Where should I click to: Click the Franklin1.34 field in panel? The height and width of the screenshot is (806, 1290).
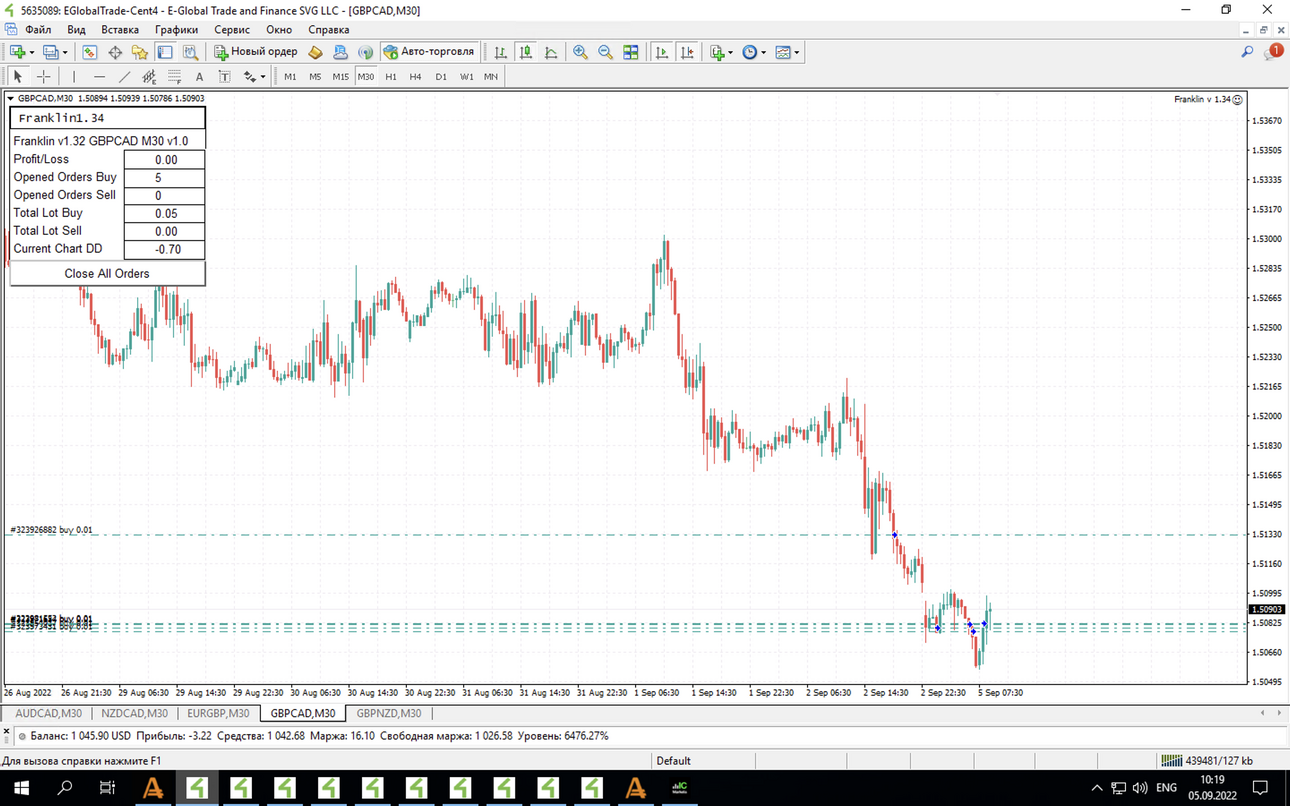click(107, 118)
